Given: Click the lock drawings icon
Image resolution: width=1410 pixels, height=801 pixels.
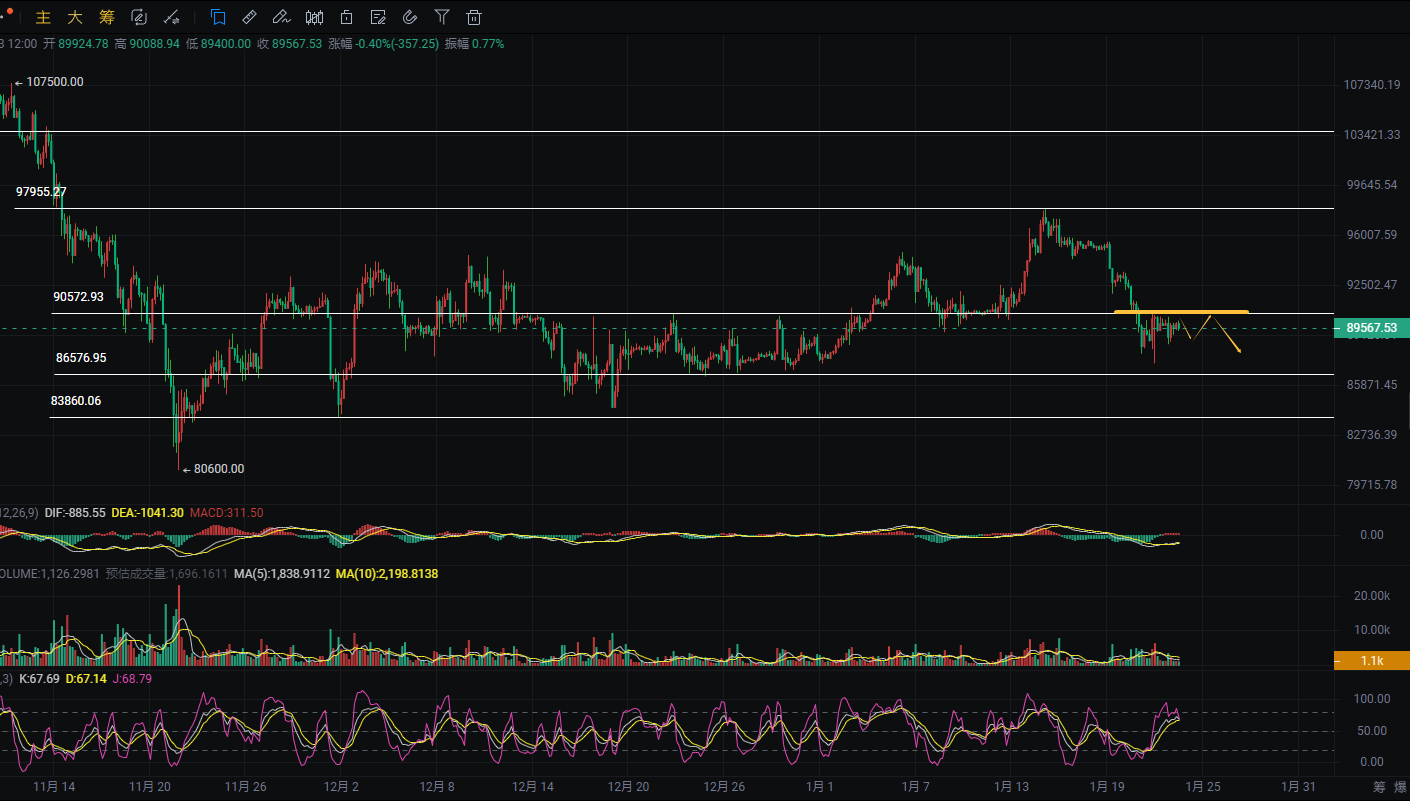Looking at the screenshot, I should (346, 17).
